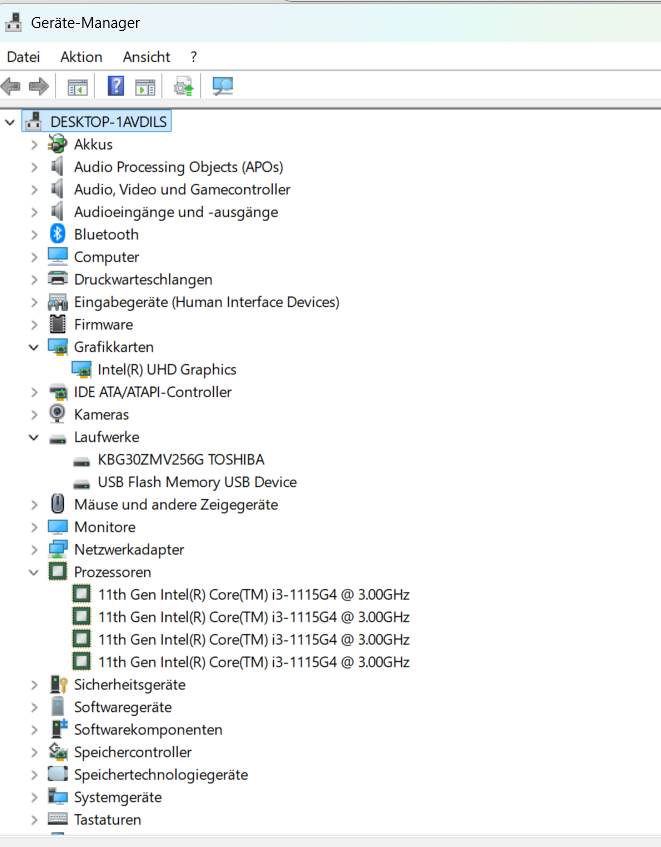Expand the Netzwerkadapter category
The height and width of the screenshot is (847, 661).
pos(34,550)
